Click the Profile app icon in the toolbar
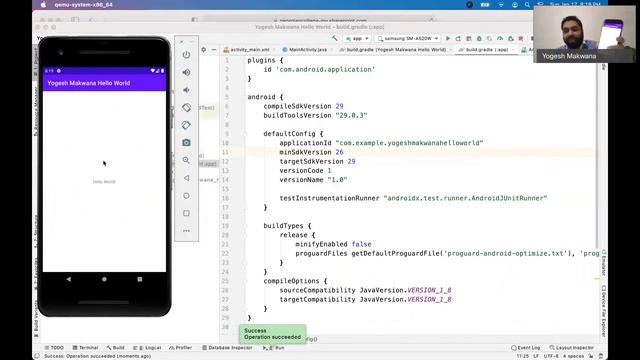 pyautogui.click(x=500, y=38)
